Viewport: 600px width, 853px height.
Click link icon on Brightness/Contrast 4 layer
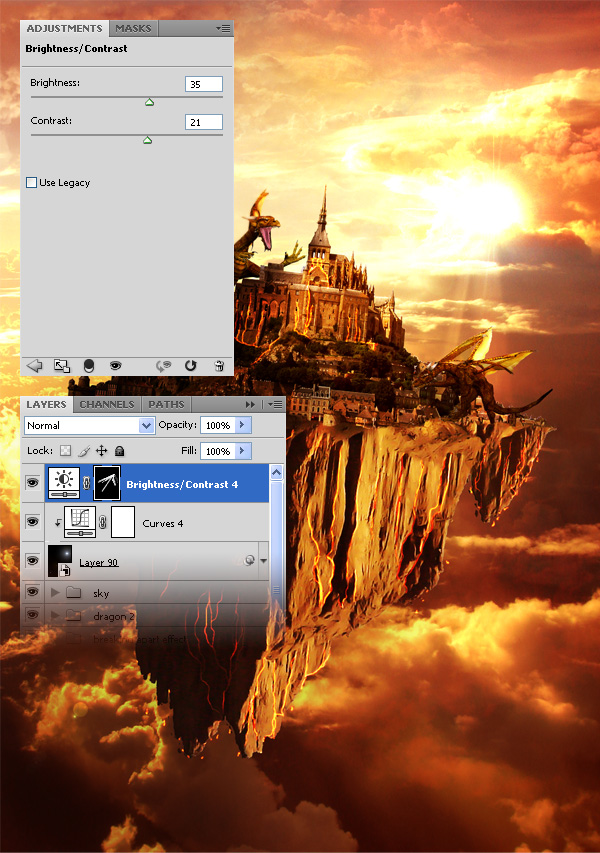click(x=86, y=483)
